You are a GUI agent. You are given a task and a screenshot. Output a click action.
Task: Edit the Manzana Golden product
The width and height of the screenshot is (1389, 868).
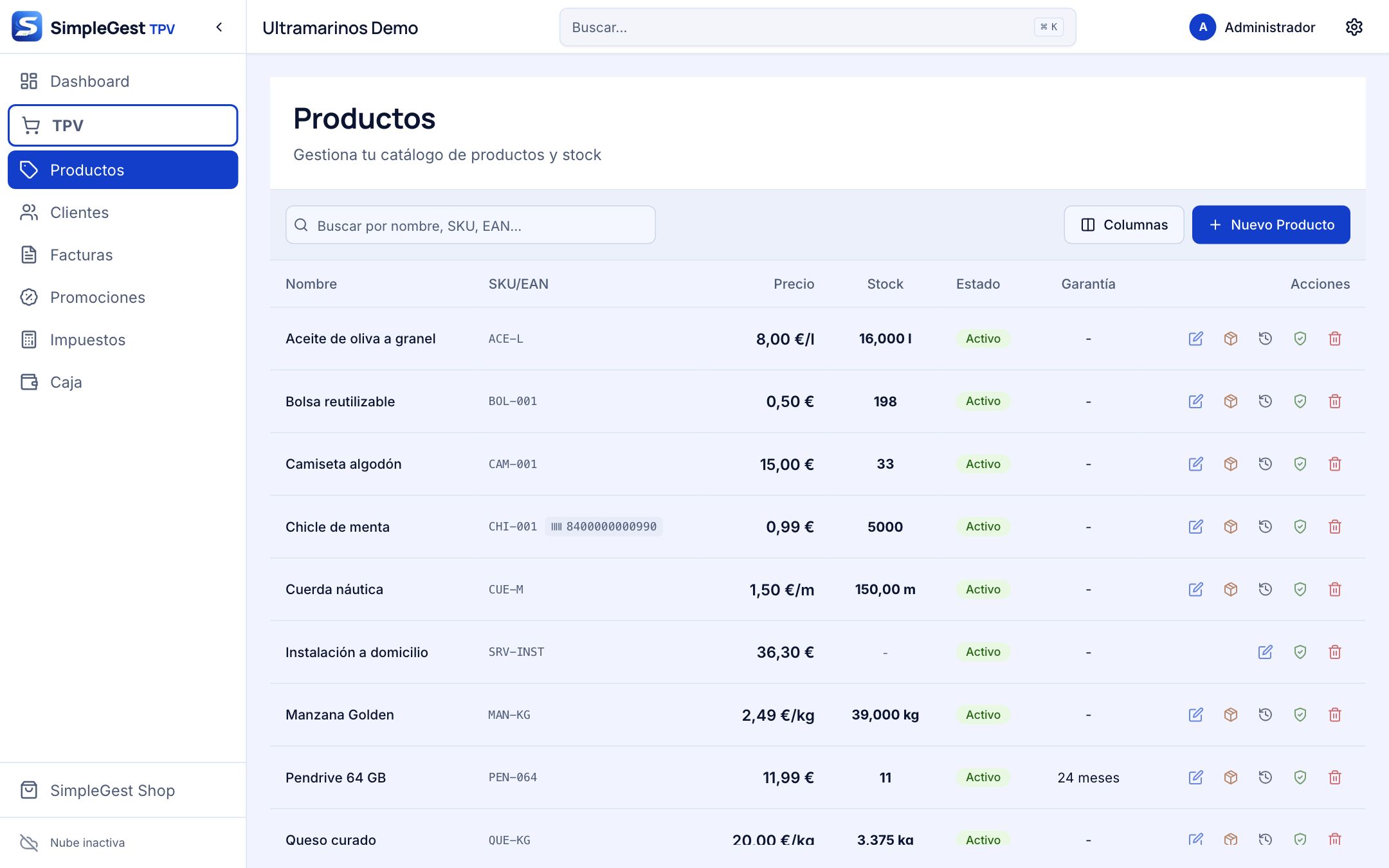[1195, 715]
